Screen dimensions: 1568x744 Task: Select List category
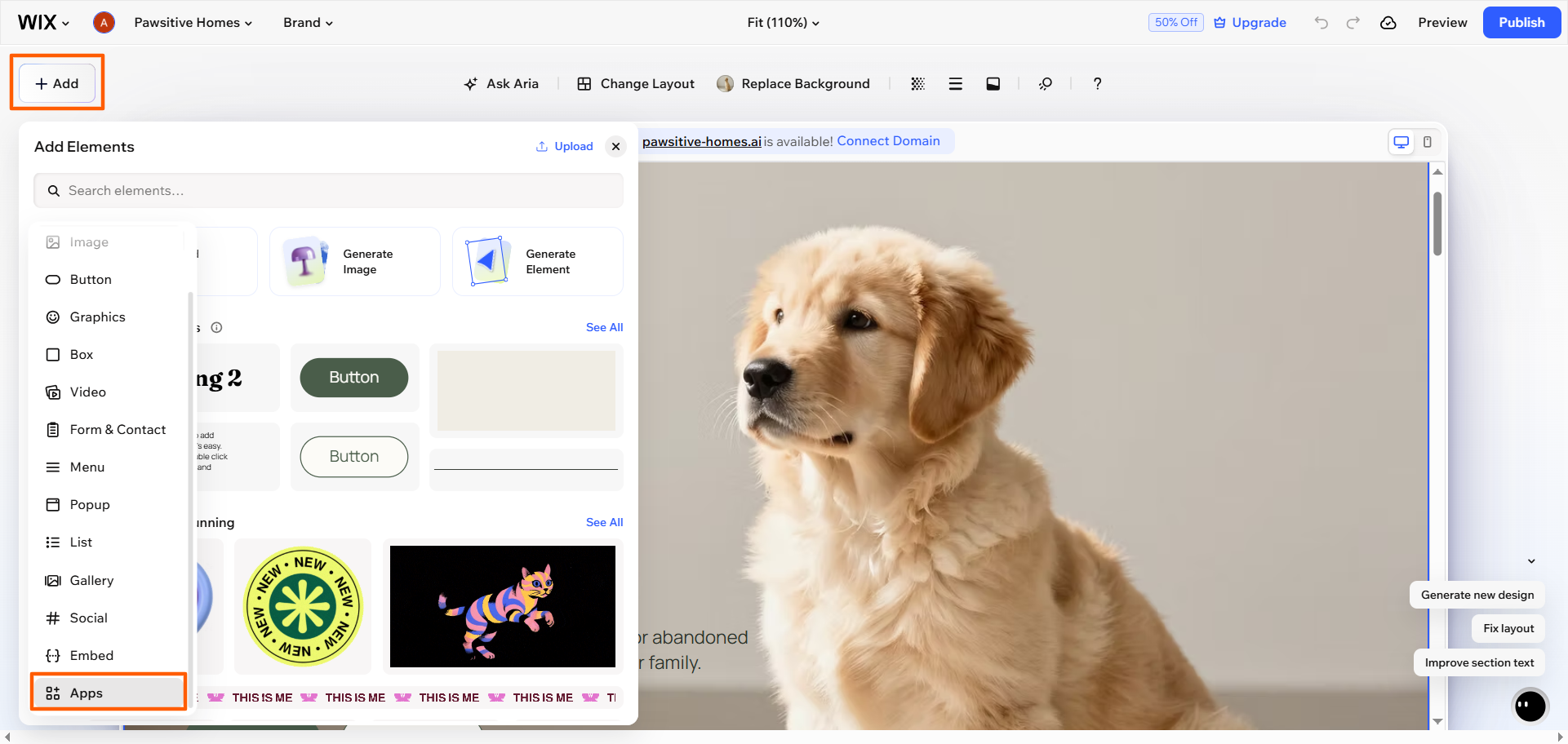pyautogui.click(x=109, y=542)
